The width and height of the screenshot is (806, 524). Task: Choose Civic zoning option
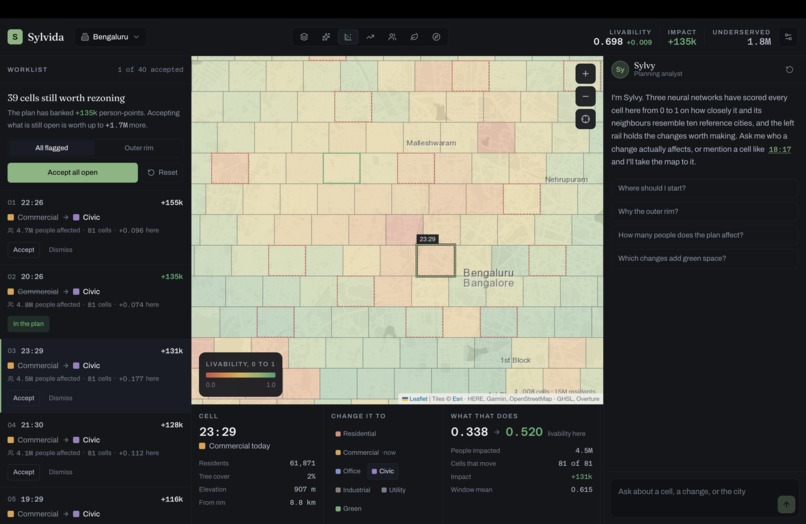point(382,471)
